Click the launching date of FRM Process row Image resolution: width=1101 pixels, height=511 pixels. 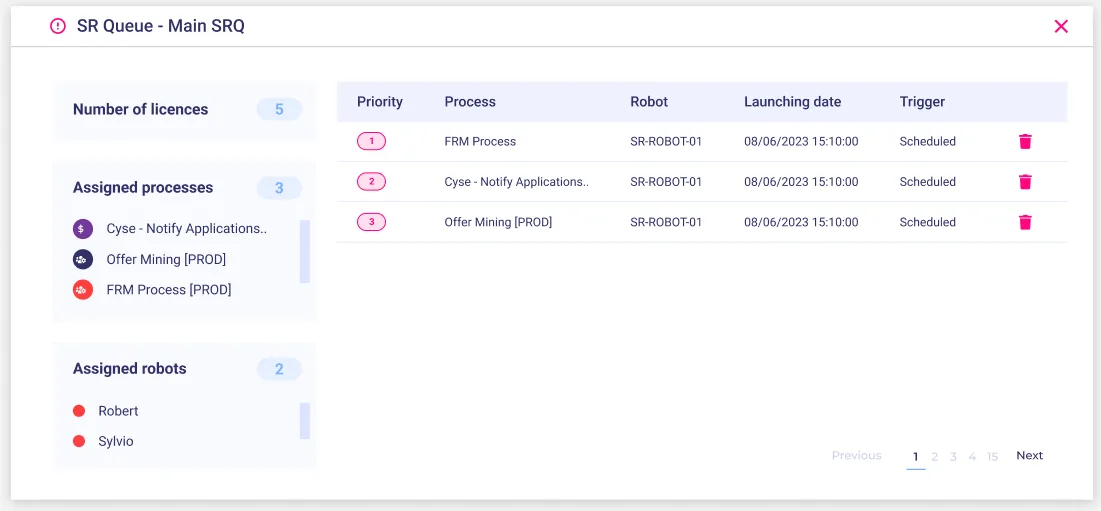pos(801,142)
